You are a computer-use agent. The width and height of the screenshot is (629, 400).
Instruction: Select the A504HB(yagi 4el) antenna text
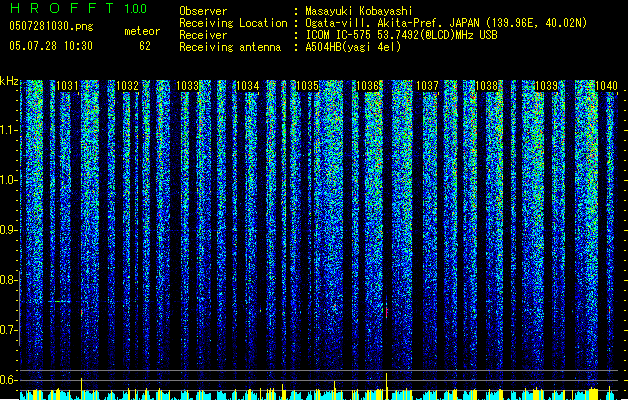point(353,47)
